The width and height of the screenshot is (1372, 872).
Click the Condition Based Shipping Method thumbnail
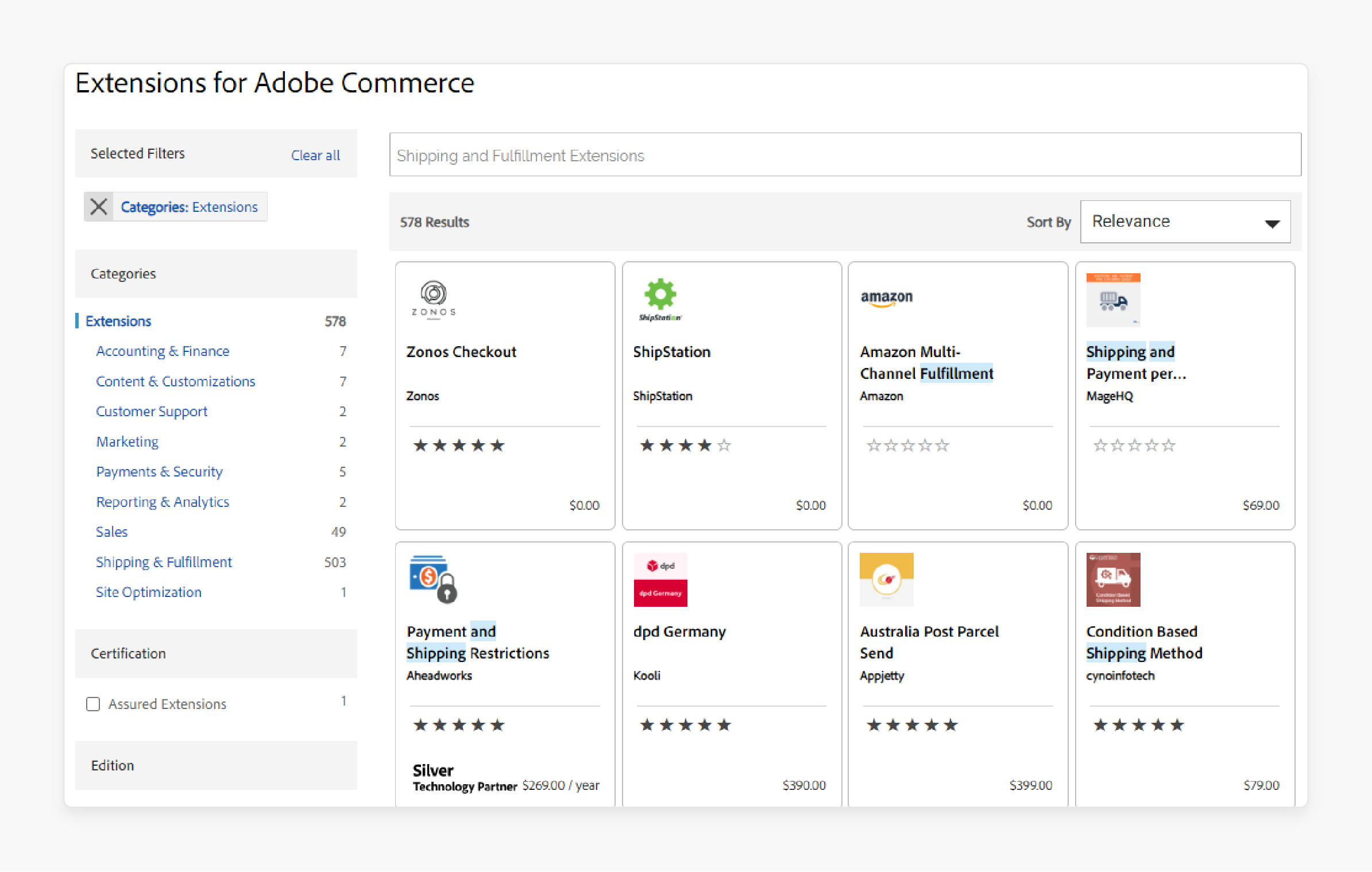[x=1113, y=579]
